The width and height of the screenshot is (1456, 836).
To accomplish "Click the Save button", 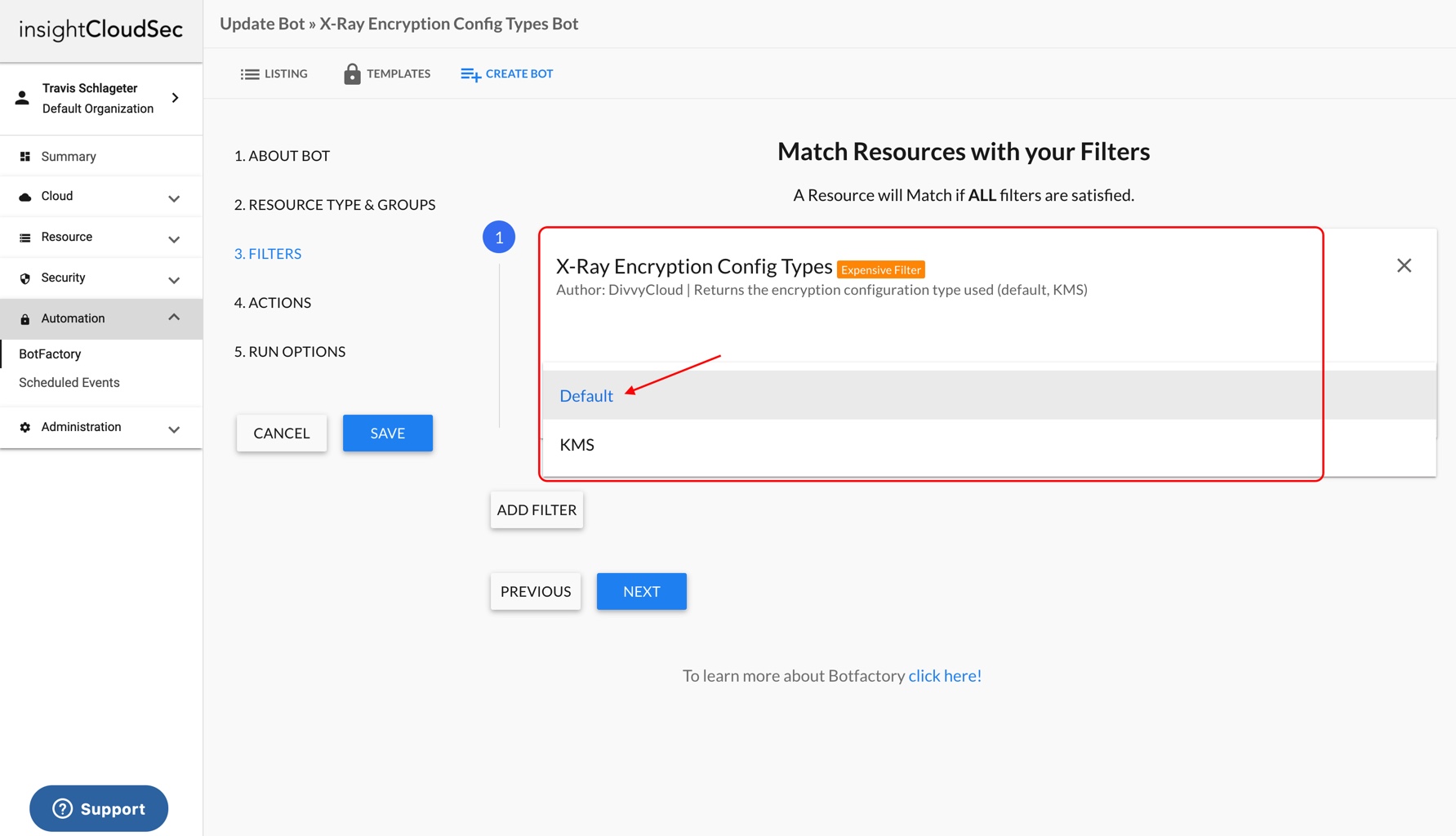I will (388, 434).
